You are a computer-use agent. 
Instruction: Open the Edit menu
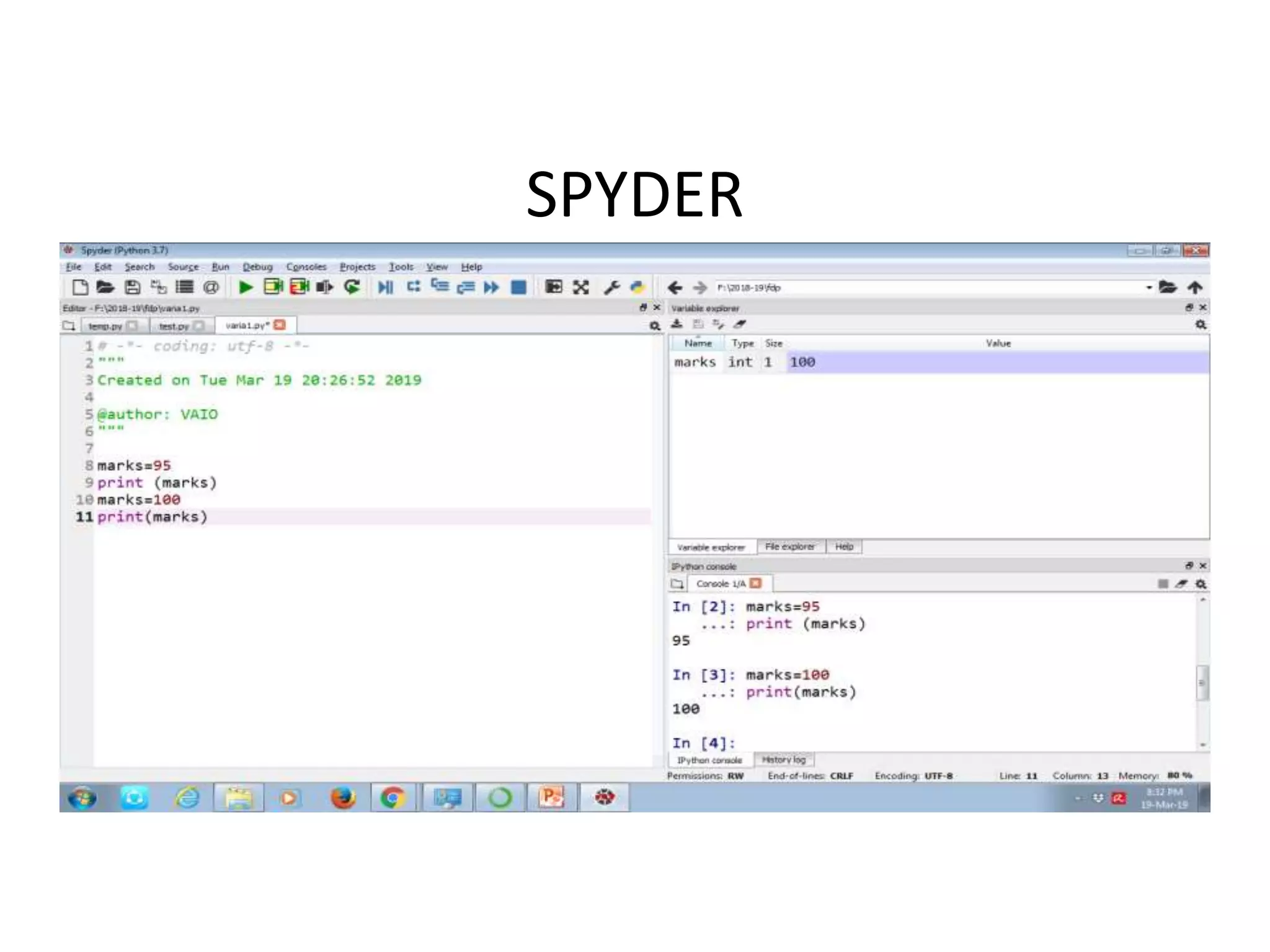[x=103, y=267]
